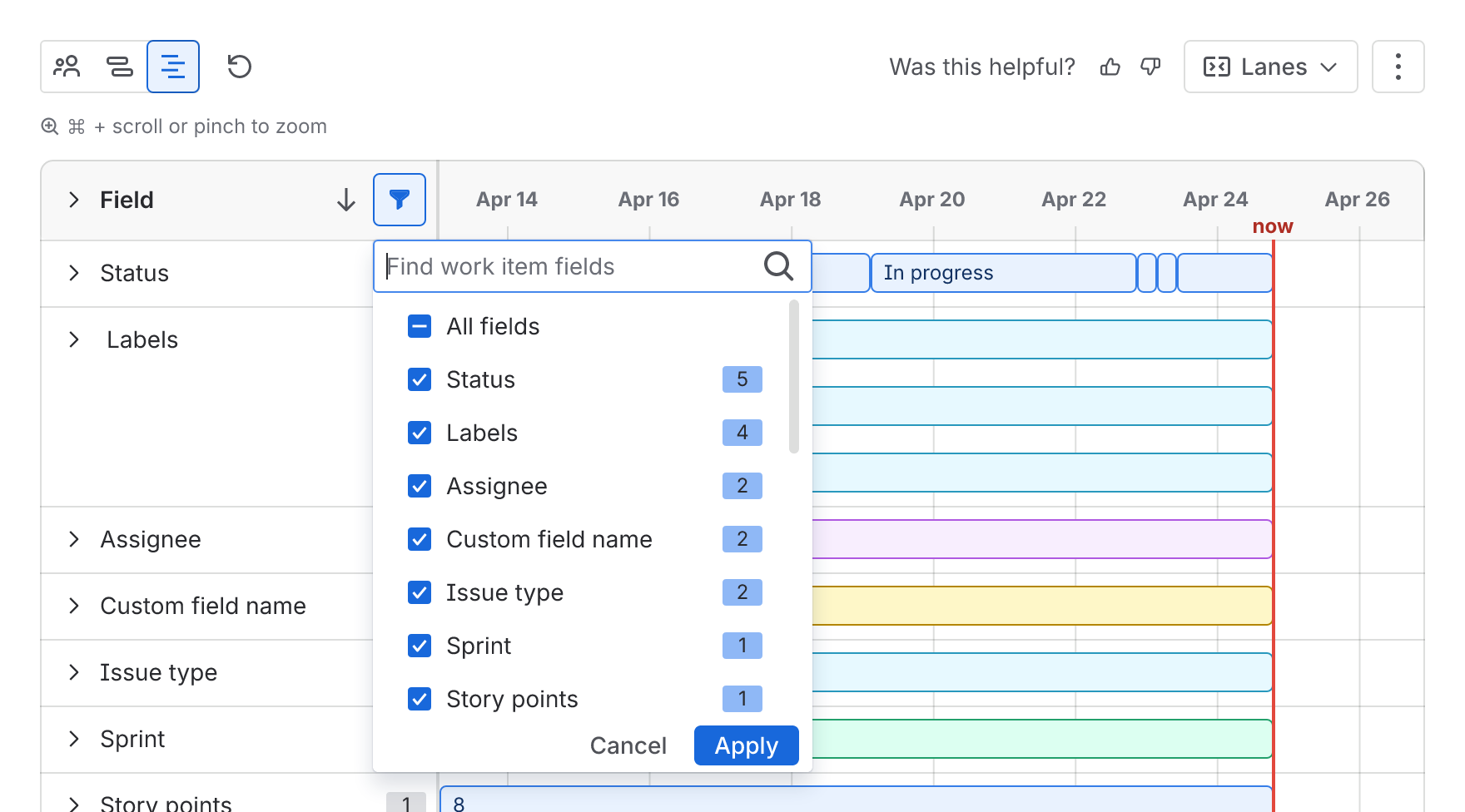This screenshot has height=812, width=1465.
Task: Uncheck the Sprint checkbox
Action: click(x=420, y=646)
